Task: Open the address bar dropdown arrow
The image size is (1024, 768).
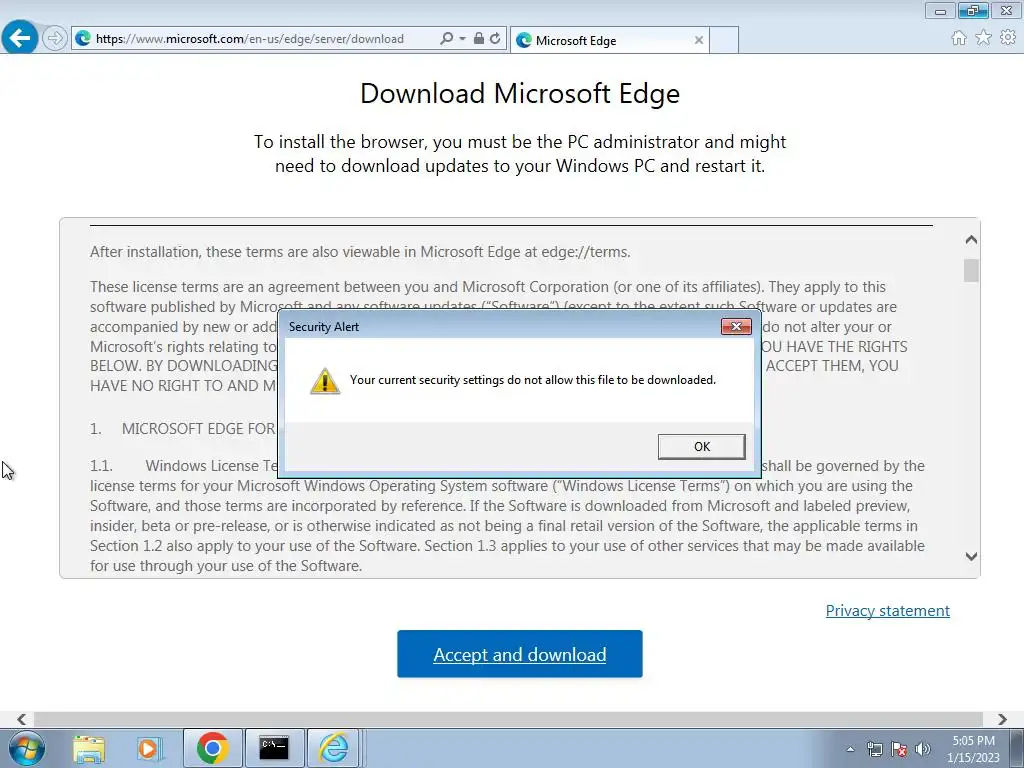Action: pyautogui.click(x=462, y=39)
